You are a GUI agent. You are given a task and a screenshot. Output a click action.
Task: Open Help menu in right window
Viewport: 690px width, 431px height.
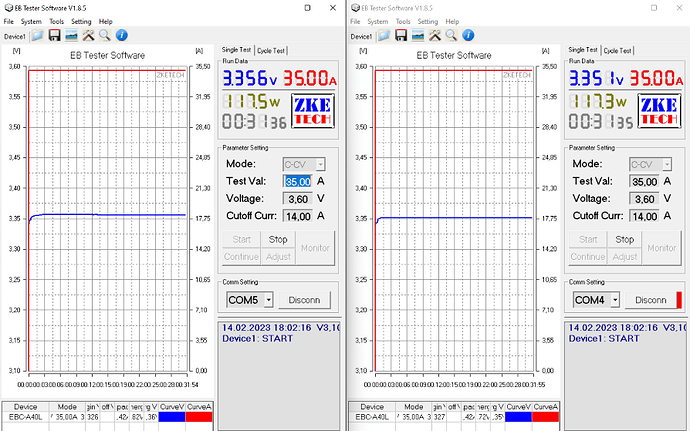pyautogui.click(x=452, y=22)
